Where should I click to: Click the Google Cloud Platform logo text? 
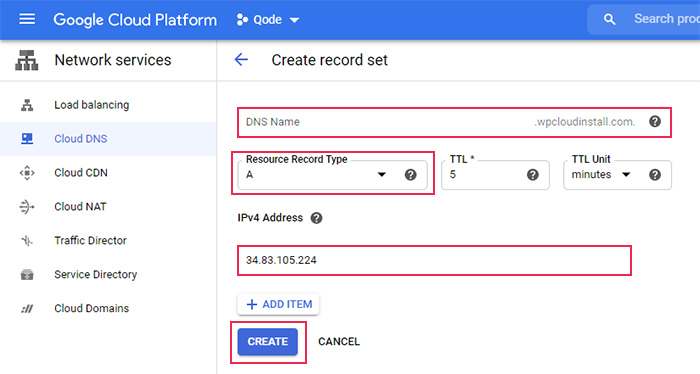(135, 20)
